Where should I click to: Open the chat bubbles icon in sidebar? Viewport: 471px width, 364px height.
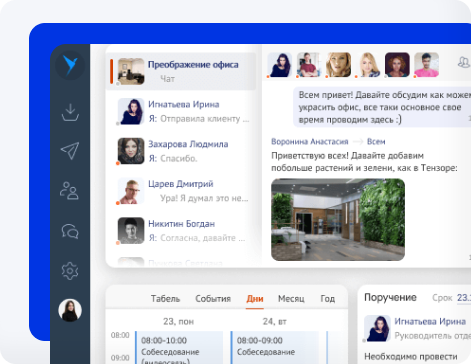point(70,231)
